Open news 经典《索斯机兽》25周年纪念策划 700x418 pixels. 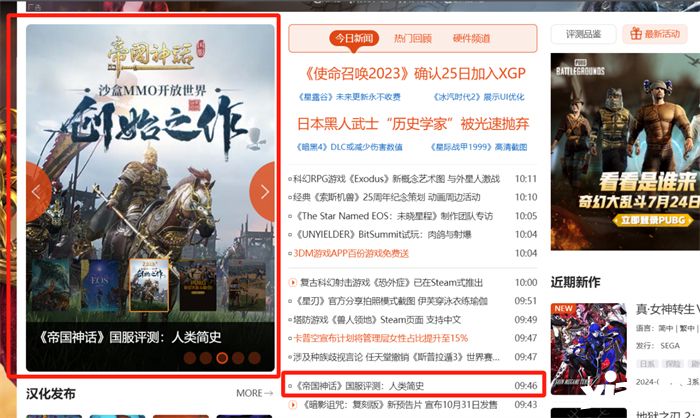pos(387,197)
